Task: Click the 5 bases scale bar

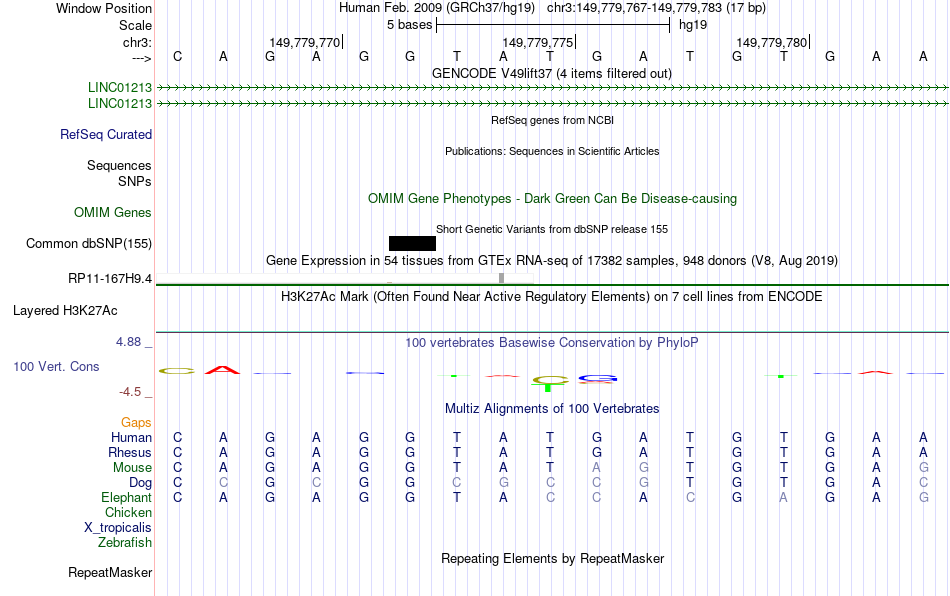Action: [553, 25]
